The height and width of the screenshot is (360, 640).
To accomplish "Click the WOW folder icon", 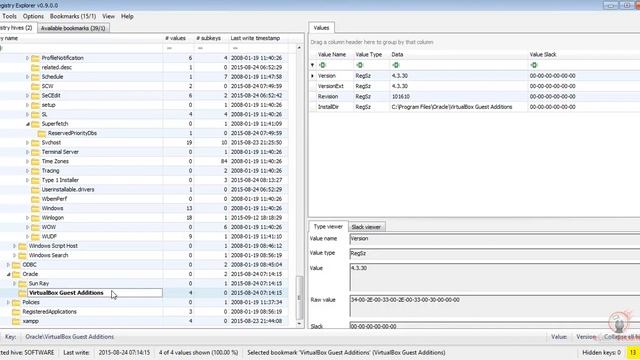I will (x=36, y=227).
